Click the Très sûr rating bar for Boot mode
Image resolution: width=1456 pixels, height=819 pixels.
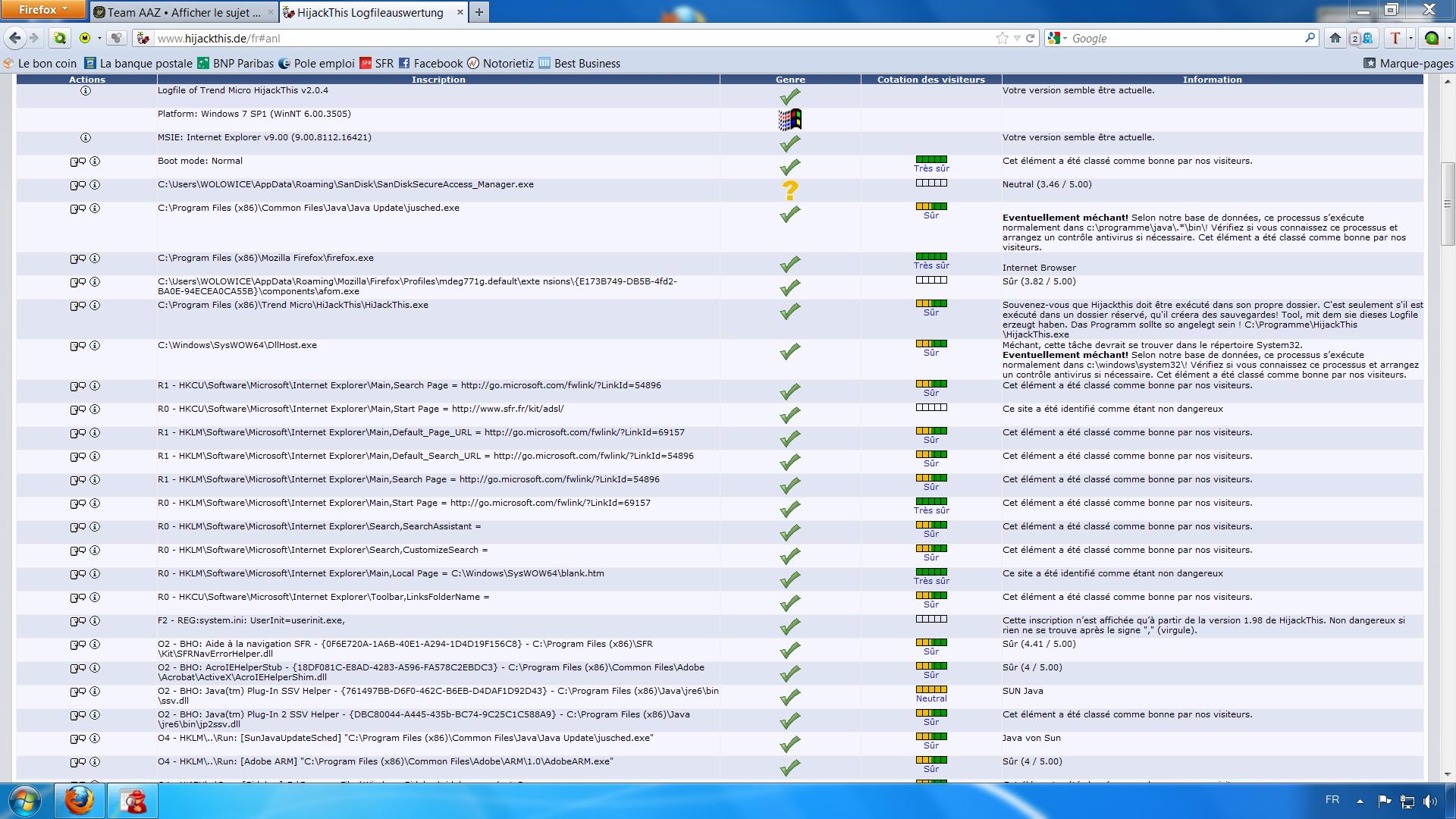pyautogui.click(x=931, y=160)
